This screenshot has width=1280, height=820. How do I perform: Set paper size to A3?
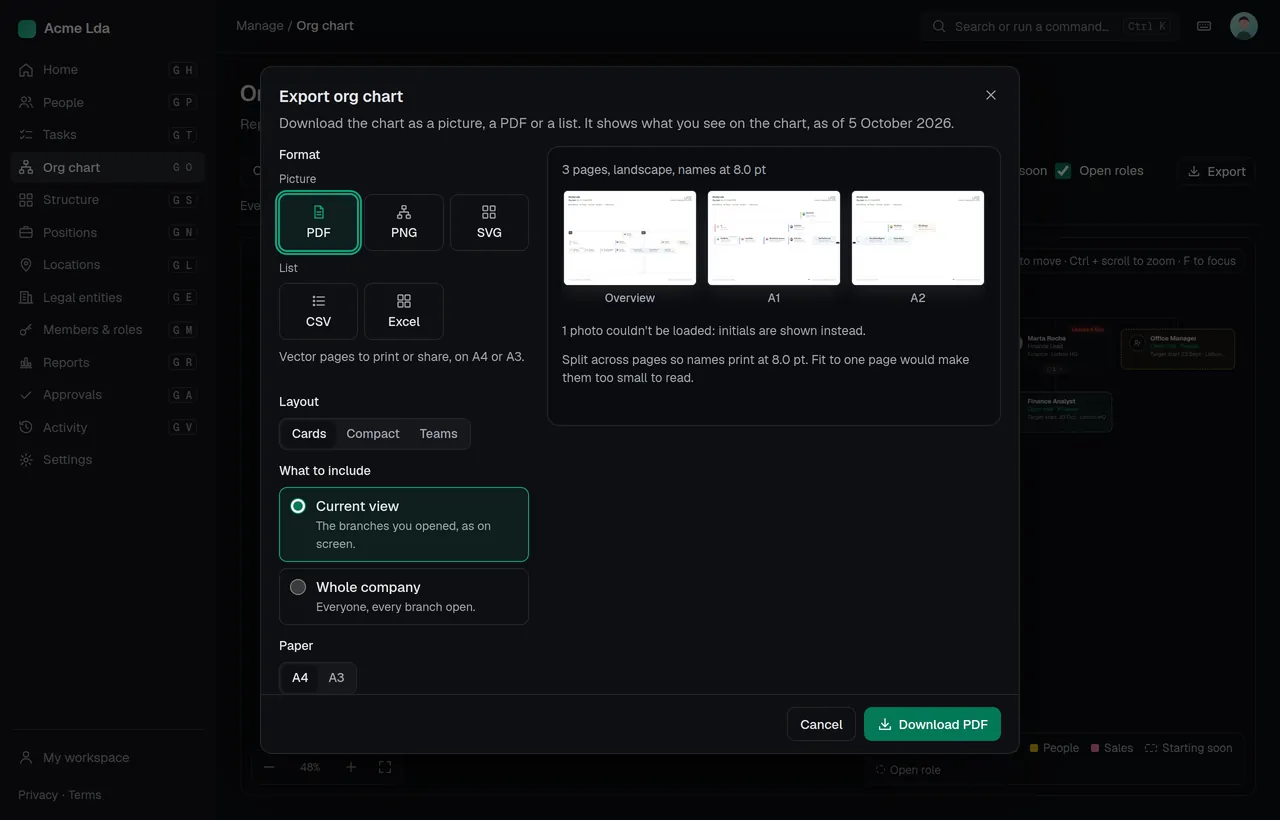tap(336, 678)
